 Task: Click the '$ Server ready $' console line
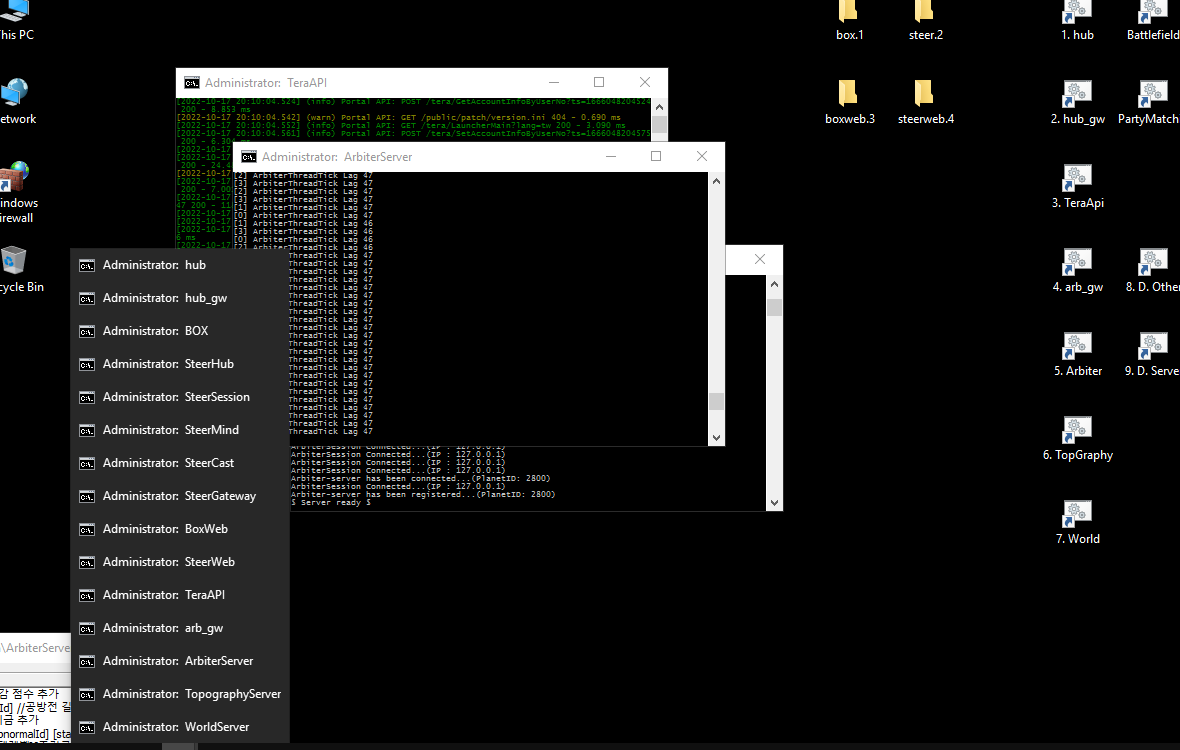pyautogui.click(x=331, y=503)
